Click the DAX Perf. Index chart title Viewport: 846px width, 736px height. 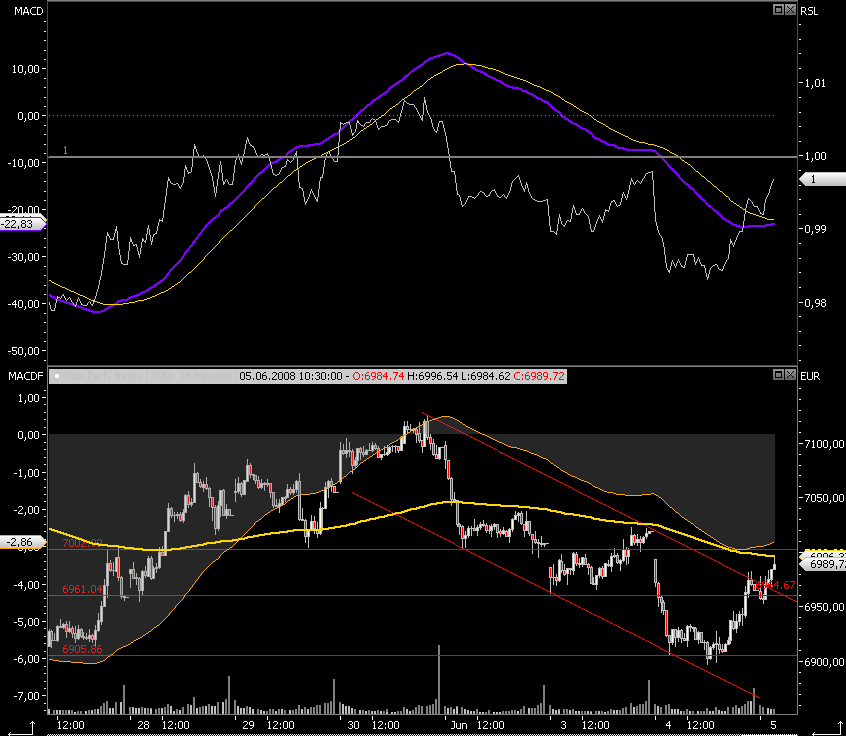pyautogui.click(x=148, y=376)
